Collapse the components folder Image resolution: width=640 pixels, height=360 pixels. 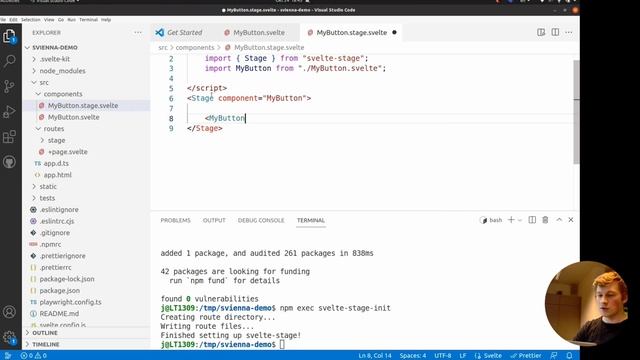87,94
